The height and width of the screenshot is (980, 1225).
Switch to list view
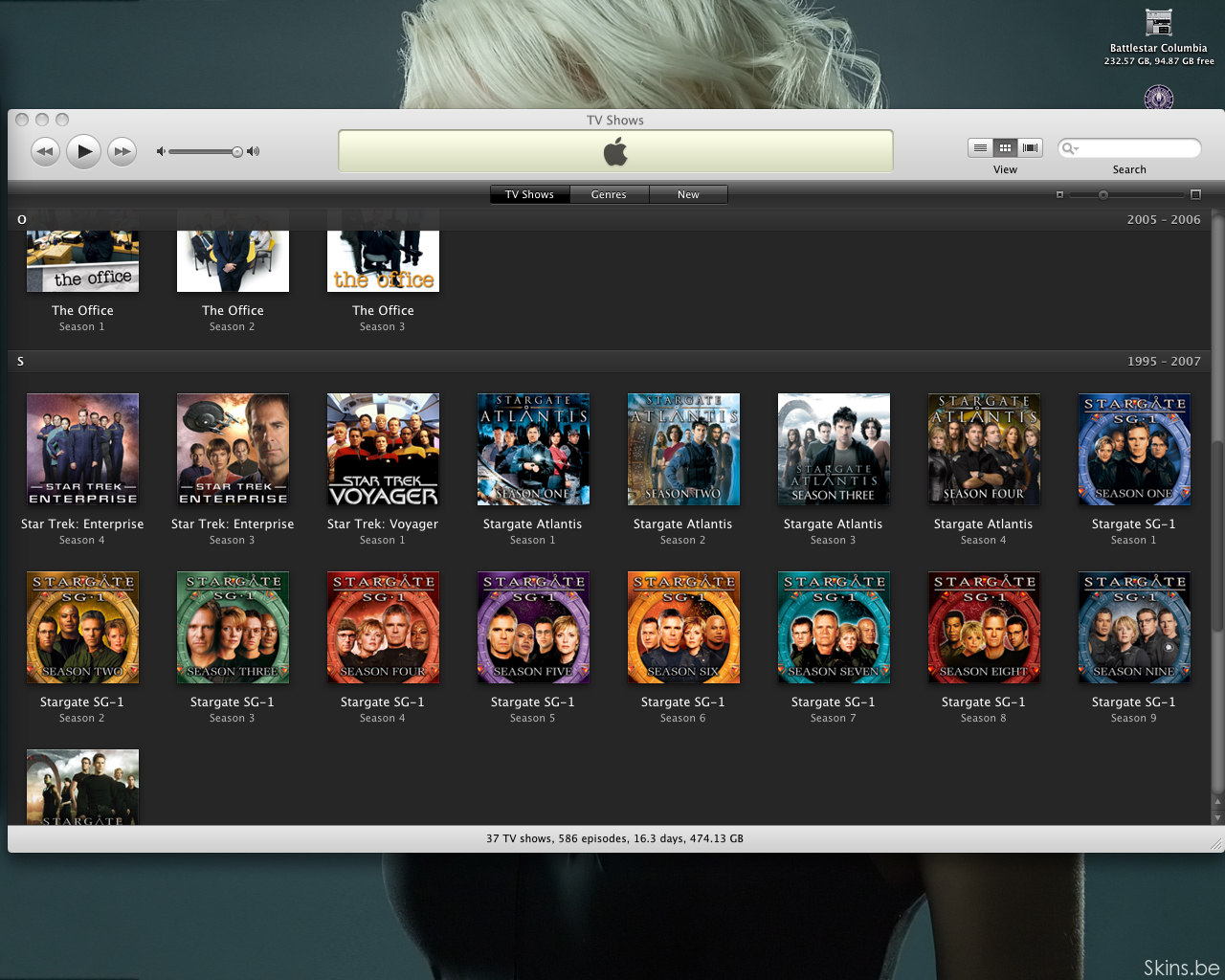point(980,147)
